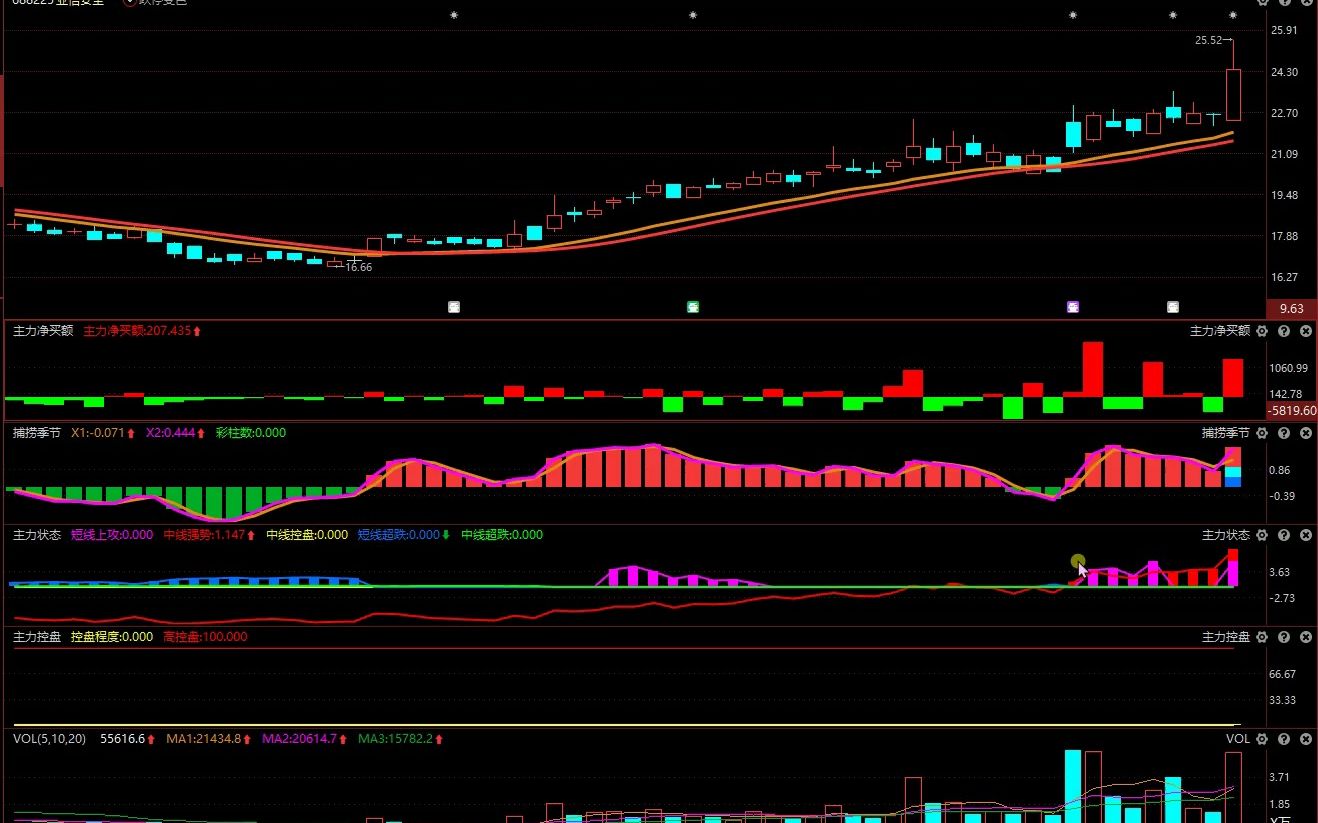
Task: Open settings gear for 主力净买额 indicator
Action: pos(1262,330)
